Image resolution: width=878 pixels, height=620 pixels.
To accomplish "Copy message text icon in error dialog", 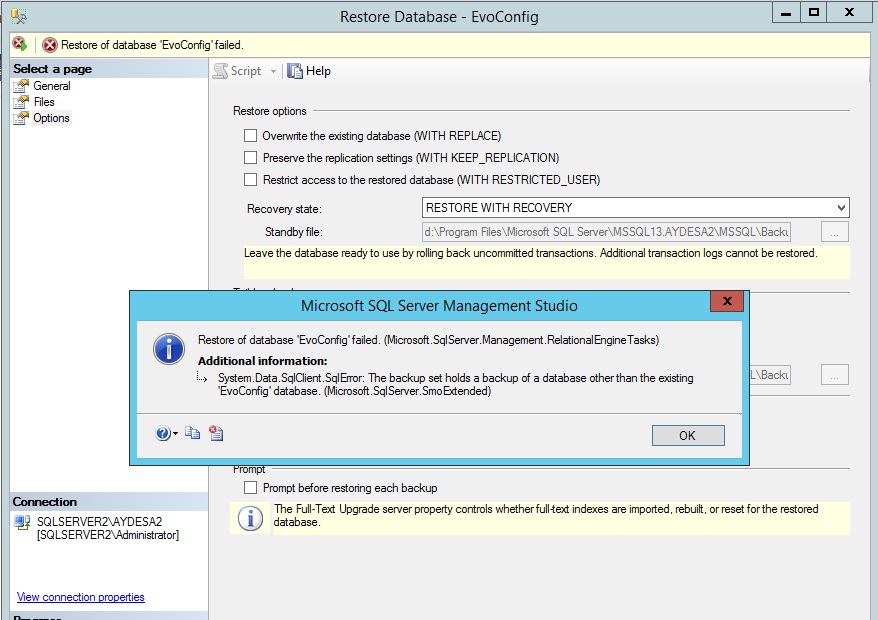I will click(x=193, y=433).
